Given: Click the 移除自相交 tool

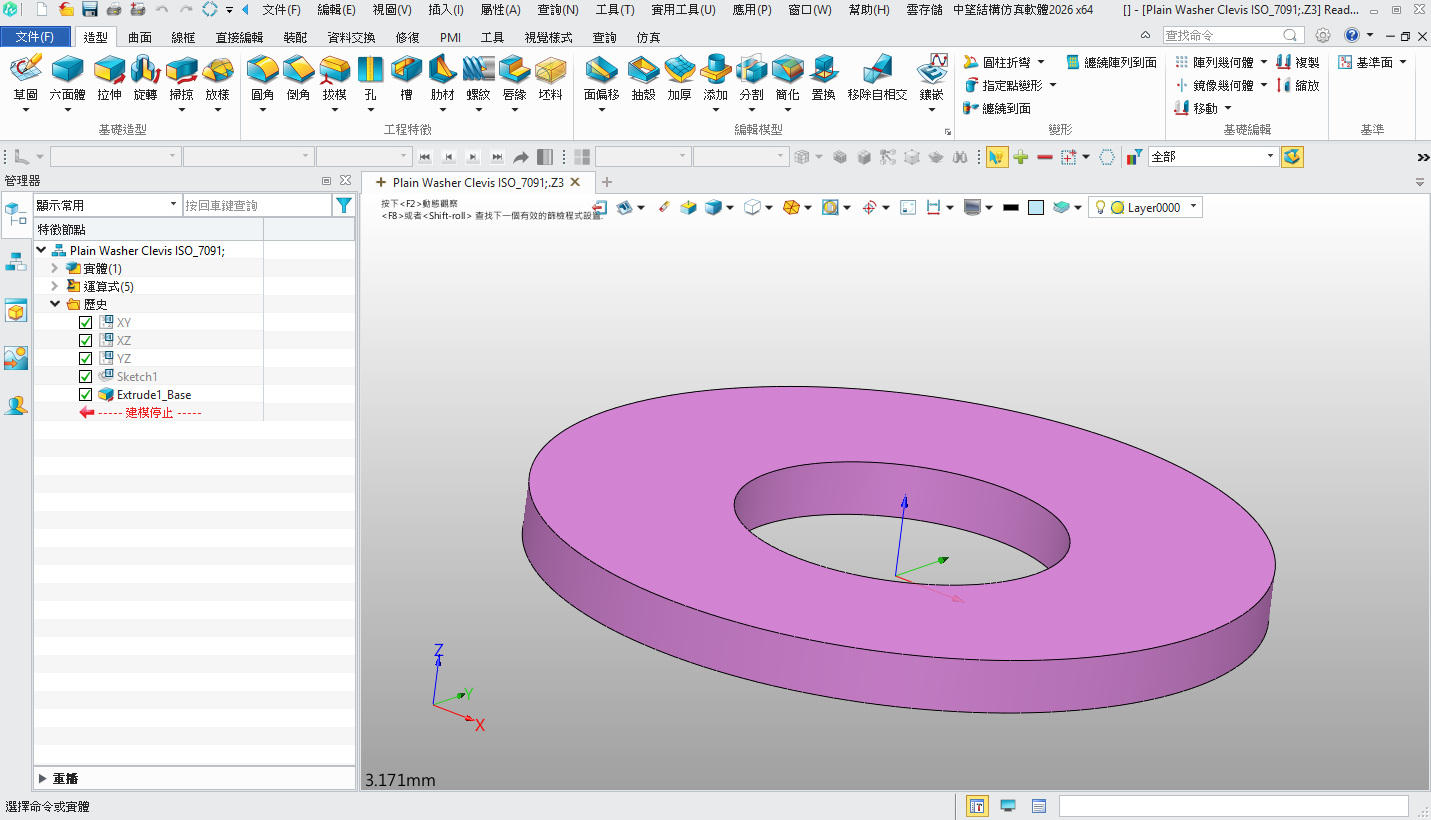Looking at the screenshot, I should coord(877,78).
